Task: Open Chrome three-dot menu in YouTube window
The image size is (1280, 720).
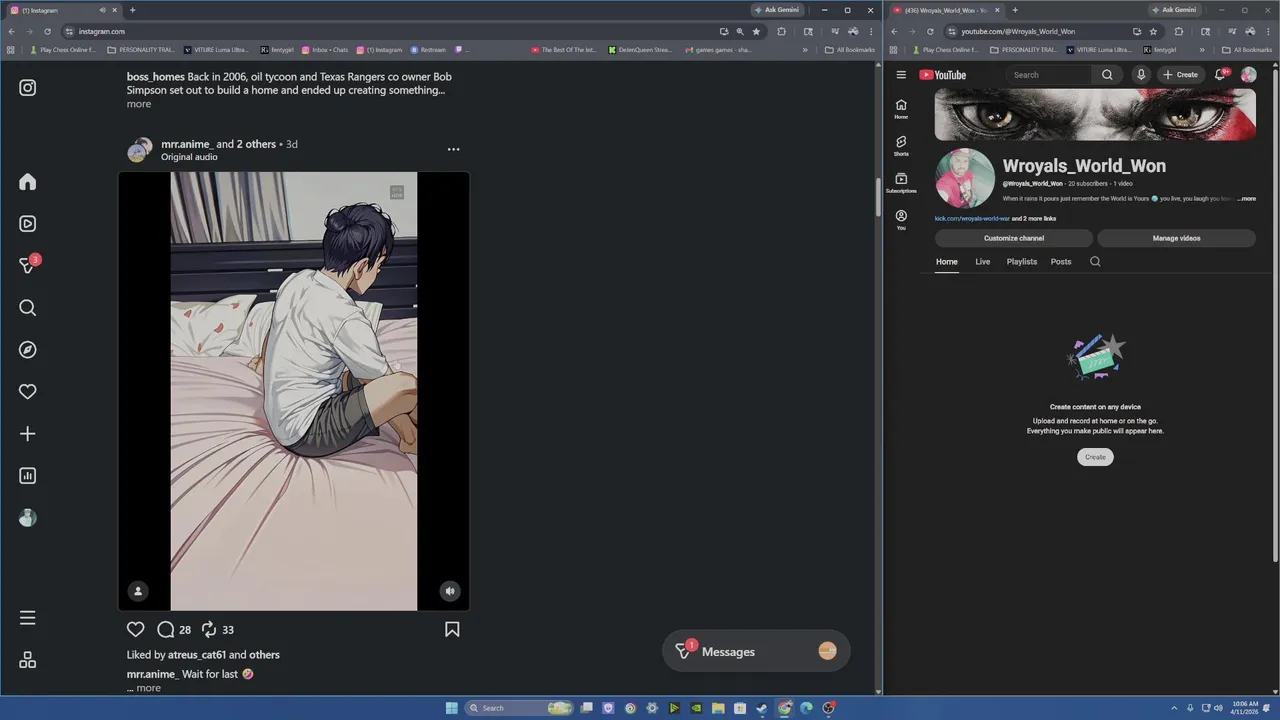Action: point(1270,31)
